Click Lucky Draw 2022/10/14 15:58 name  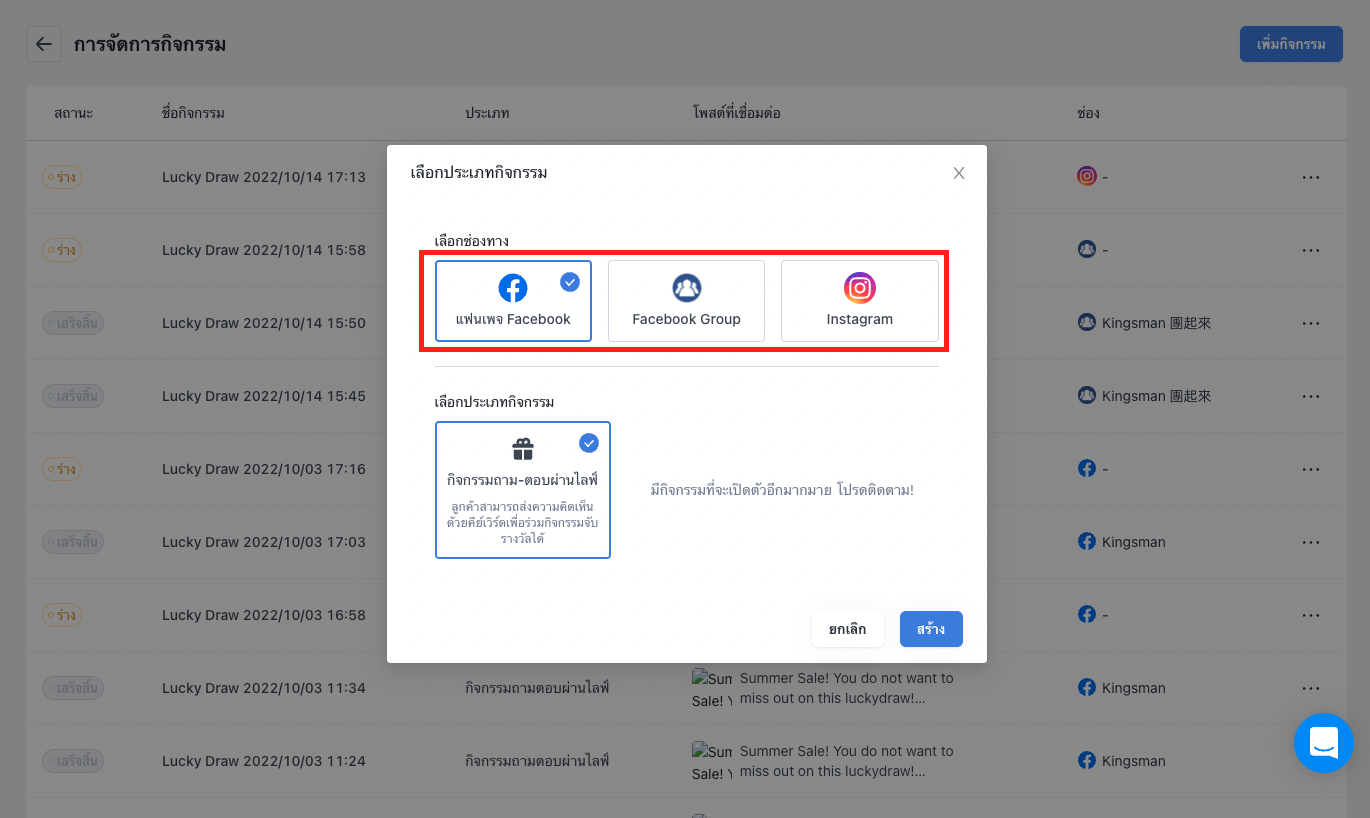pyautogui.click(x=264, y=250)
